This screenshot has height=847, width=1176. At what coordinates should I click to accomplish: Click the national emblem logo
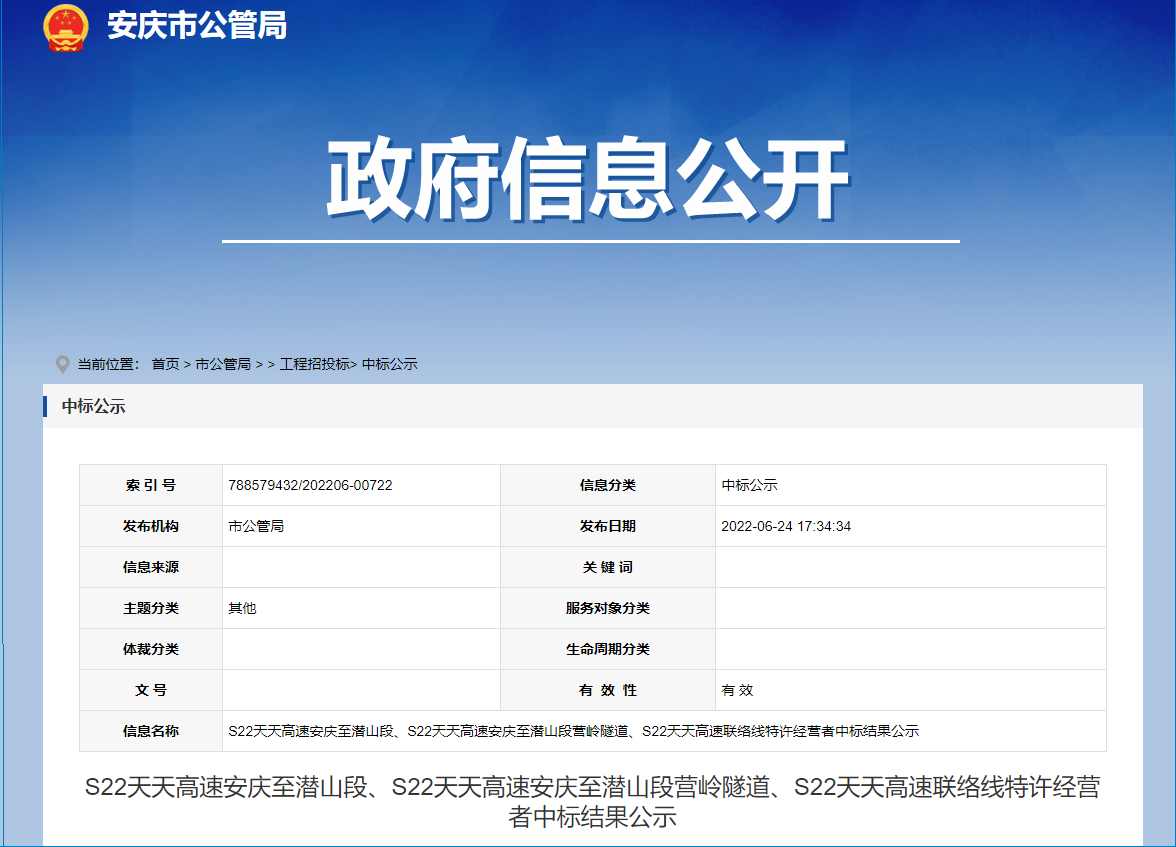point(66,27)
